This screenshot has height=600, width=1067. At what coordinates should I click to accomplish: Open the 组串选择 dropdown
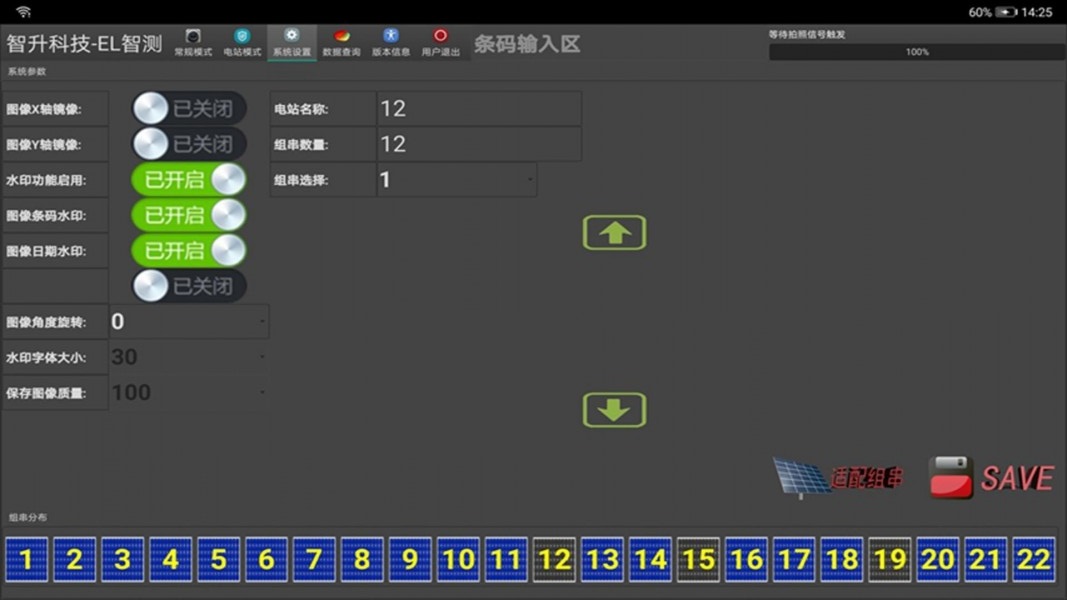click(x=457, y=180)
